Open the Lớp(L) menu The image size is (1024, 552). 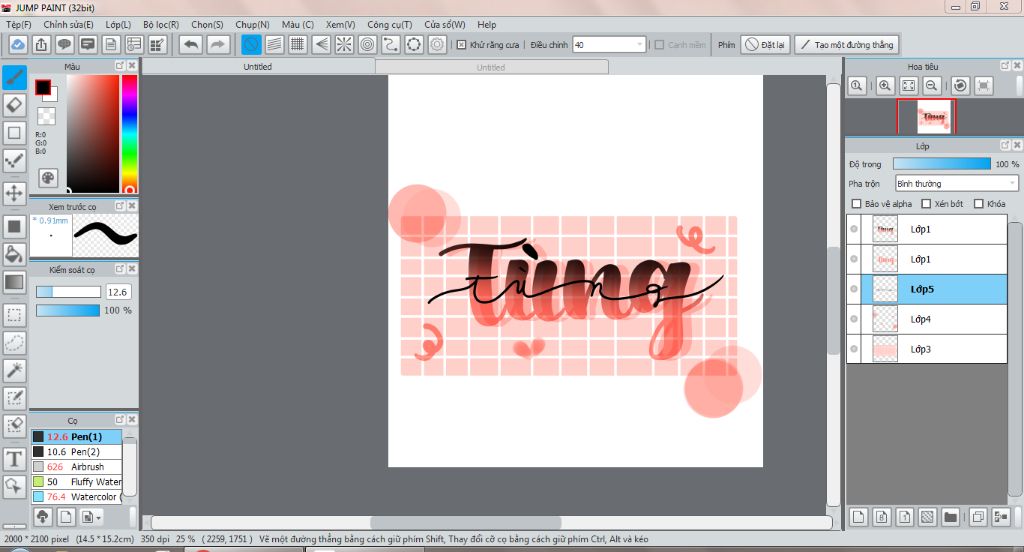click(x=118, y=24)
